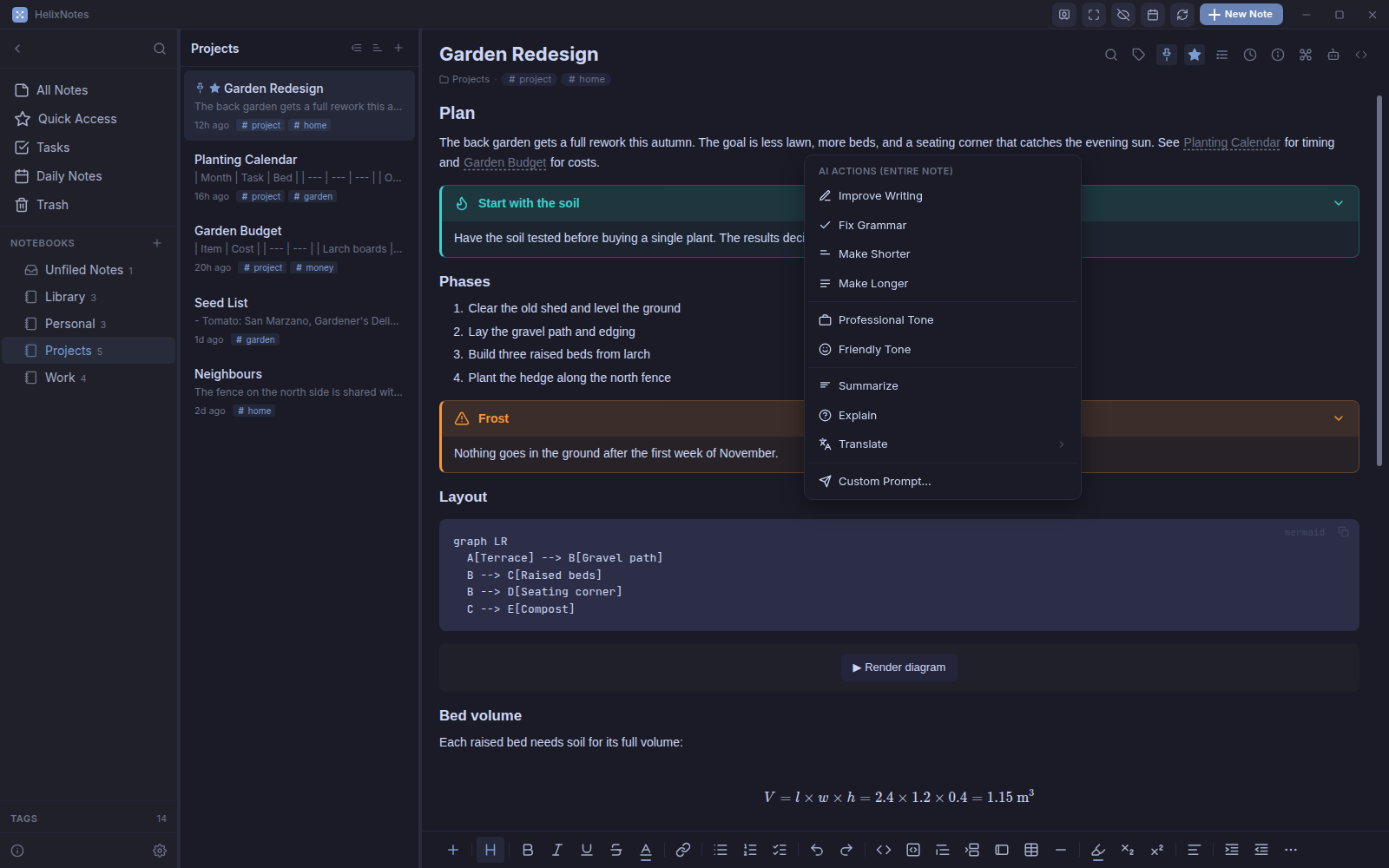Select the Work notebook
The image size is (1389, 868).
tap(89, 378)
